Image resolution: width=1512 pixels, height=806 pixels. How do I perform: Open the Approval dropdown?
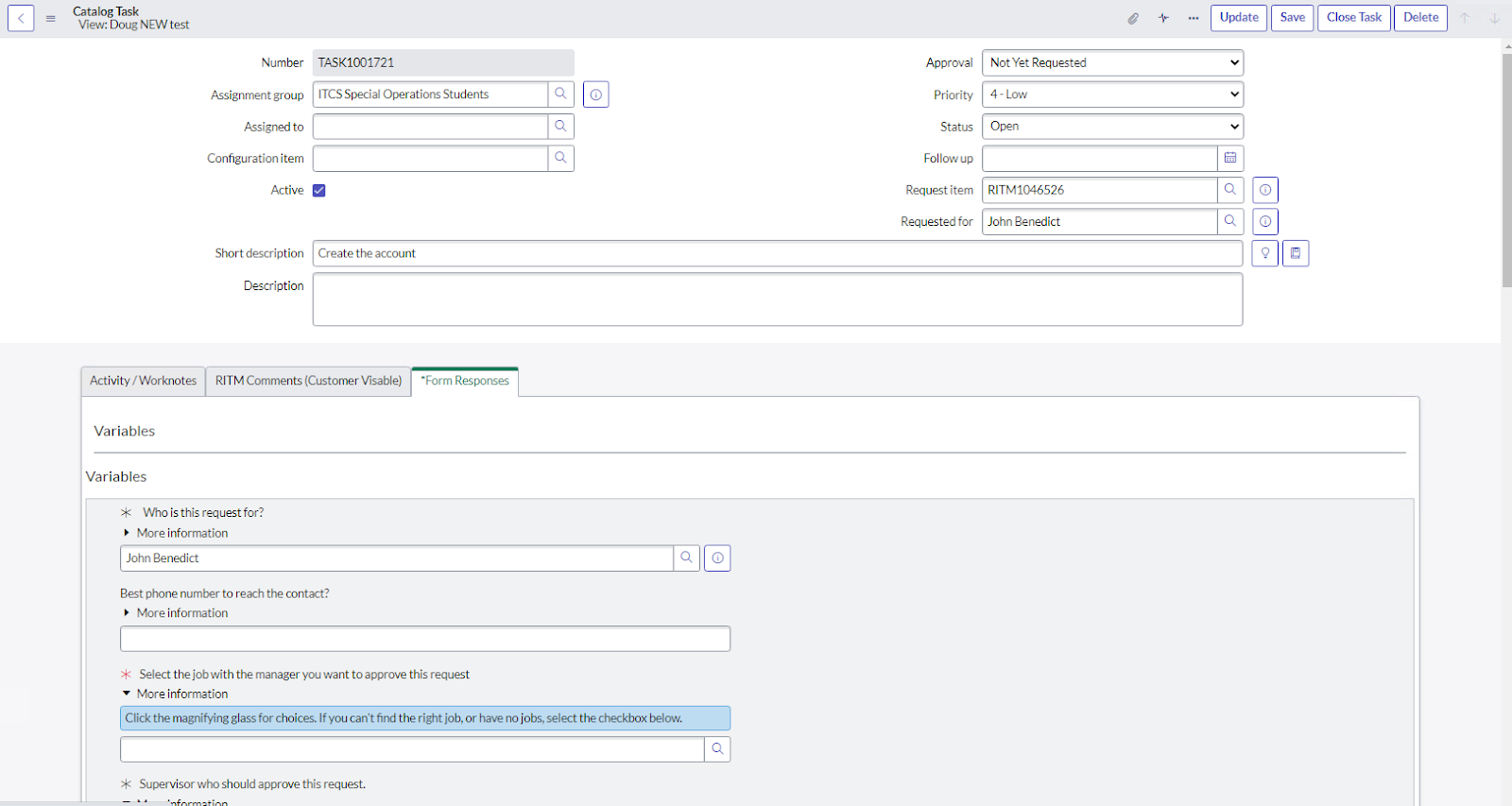1112,62
